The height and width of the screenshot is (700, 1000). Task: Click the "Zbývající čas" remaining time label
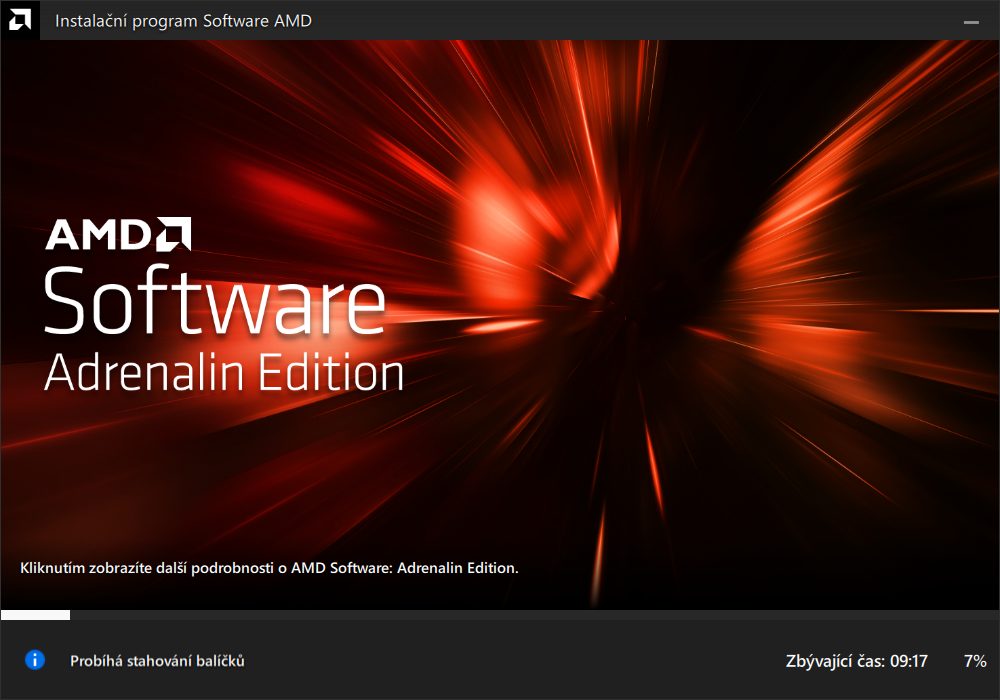(x=834, y=661)
